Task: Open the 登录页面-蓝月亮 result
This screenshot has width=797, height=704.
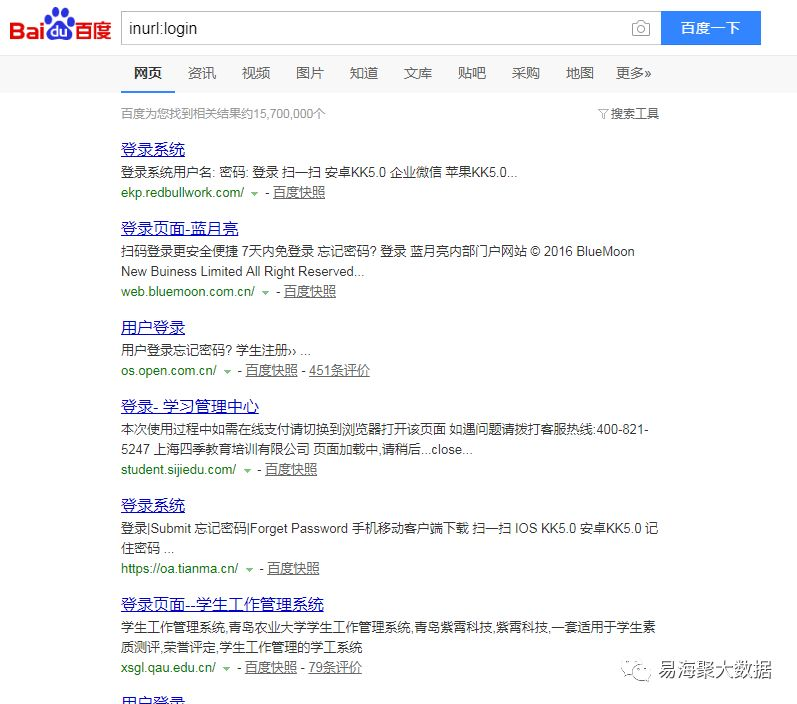Action: (179, 228)
